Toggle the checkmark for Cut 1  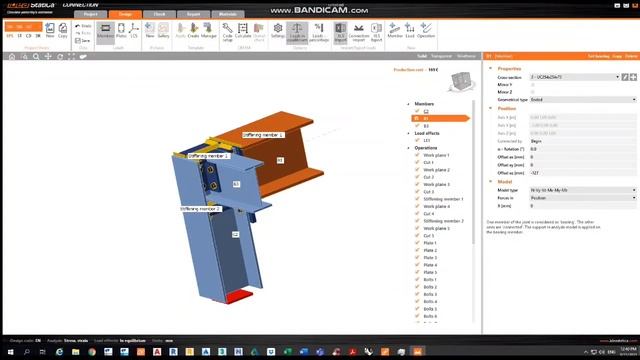tap(417, 162)
